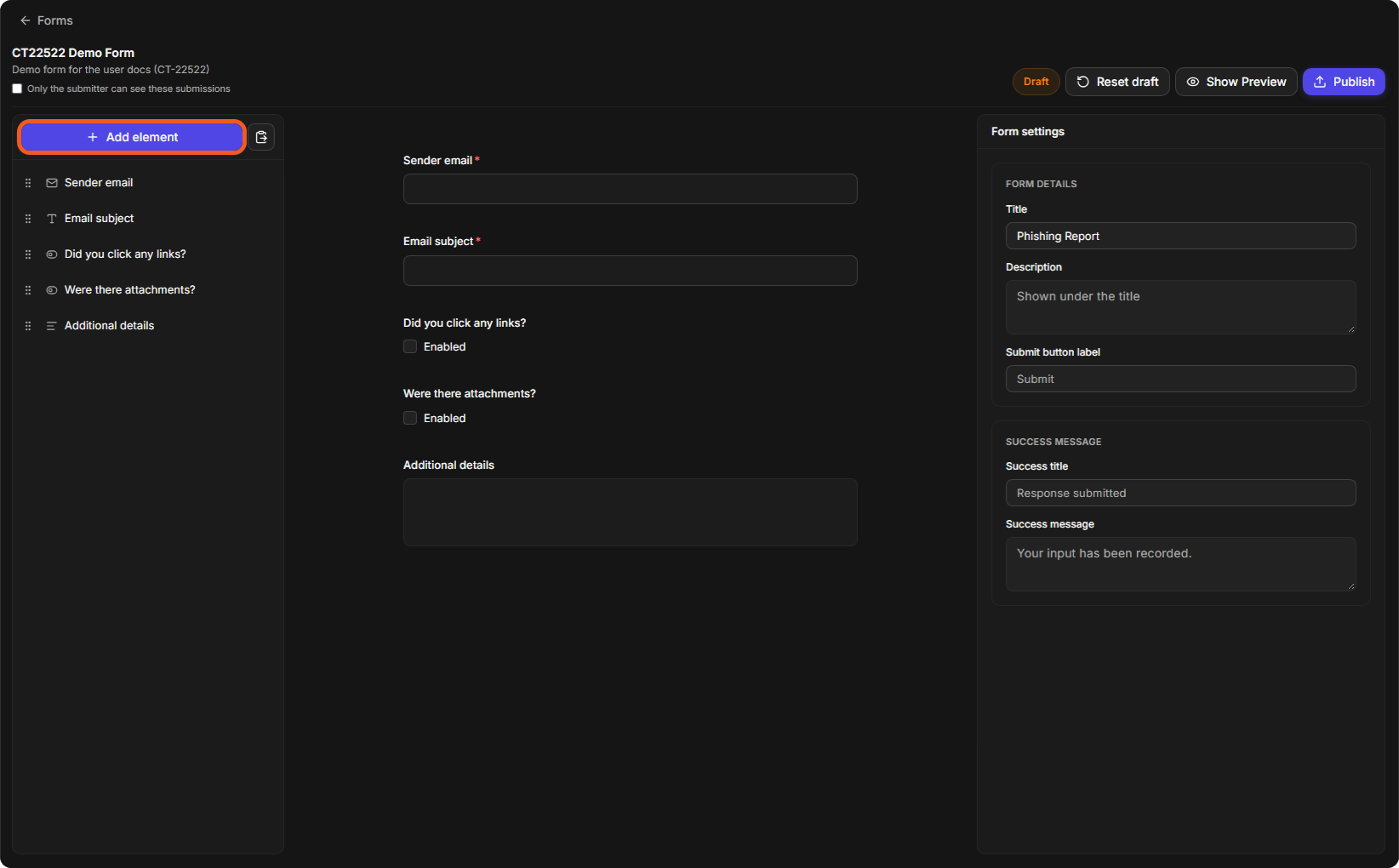Image resolution: width=1399 pixels, height=868 pixels.
Task: Focus the Sender email input field
Action: 630,189
